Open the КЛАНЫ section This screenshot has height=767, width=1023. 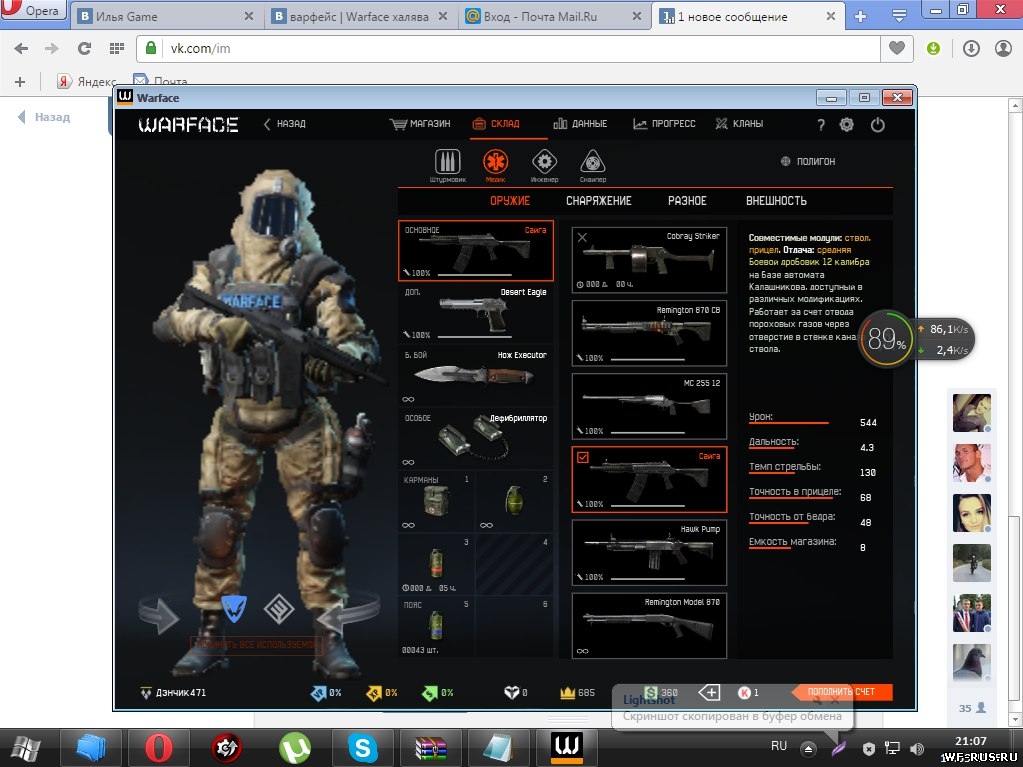point(739,124)
